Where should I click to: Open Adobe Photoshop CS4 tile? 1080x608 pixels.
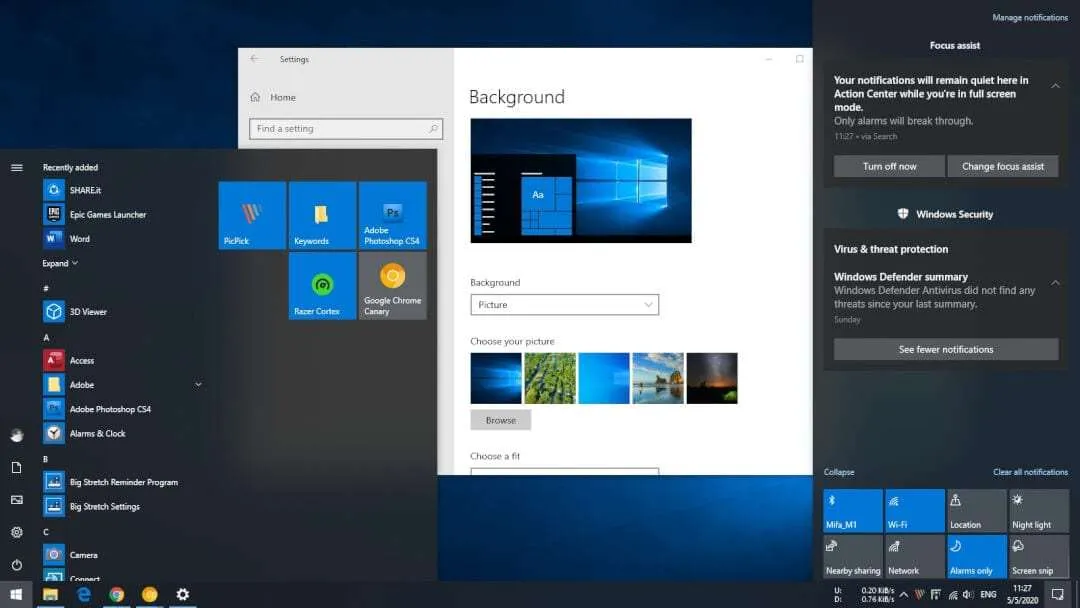[393, 215]
